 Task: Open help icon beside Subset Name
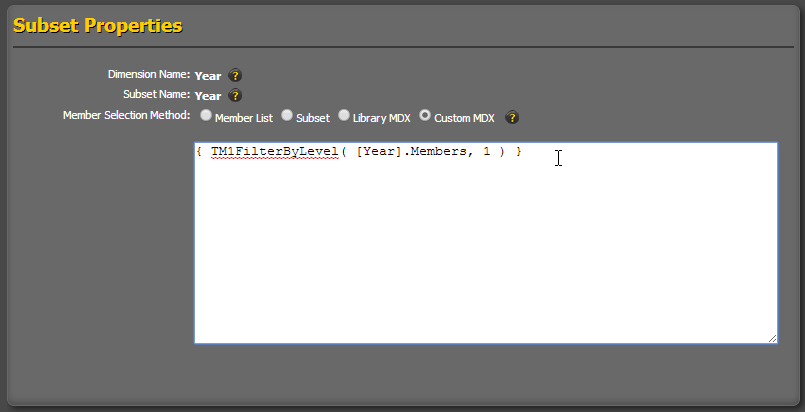(x=235, y=95)
